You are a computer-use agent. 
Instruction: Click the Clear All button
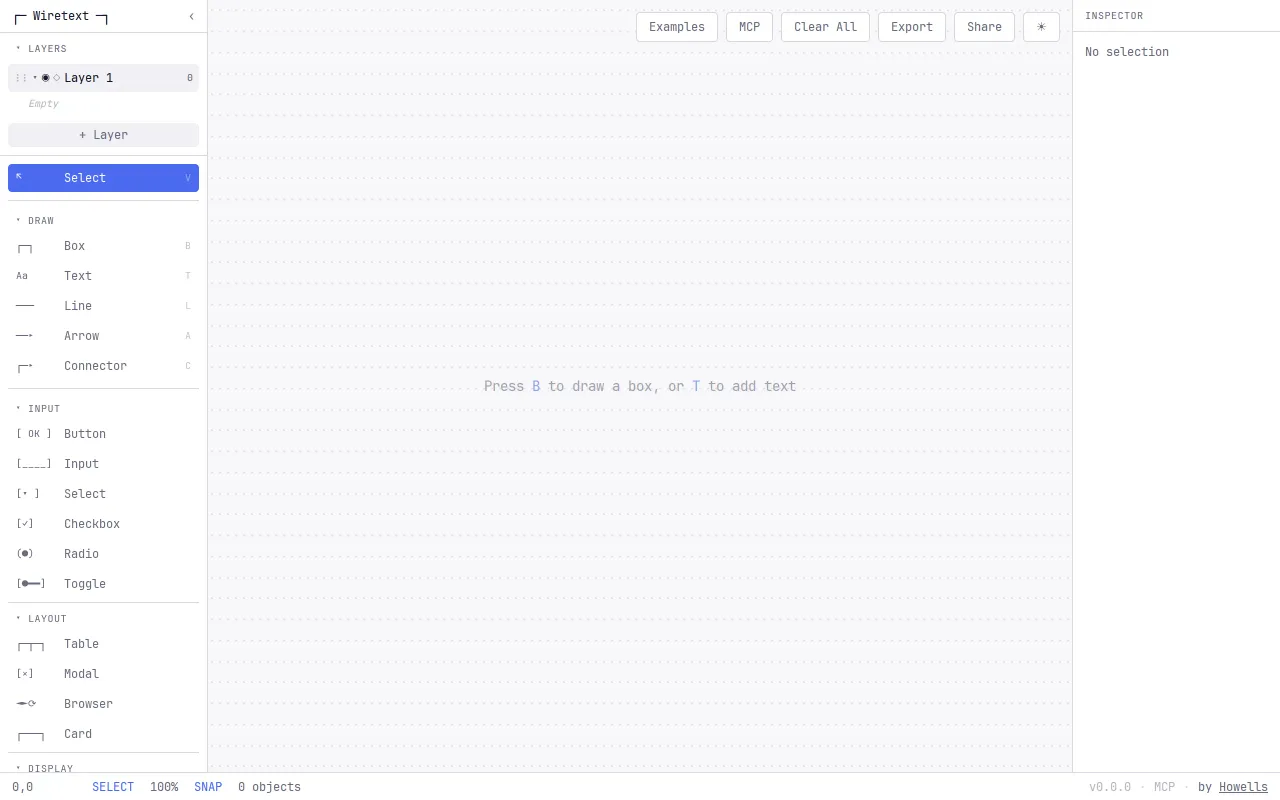[825, 27]
